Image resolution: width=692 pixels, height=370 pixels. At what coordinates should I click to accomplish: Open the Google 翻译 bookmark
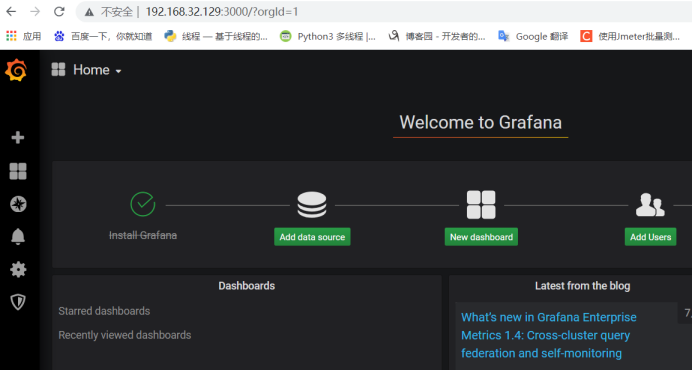(x=533, y=36)
